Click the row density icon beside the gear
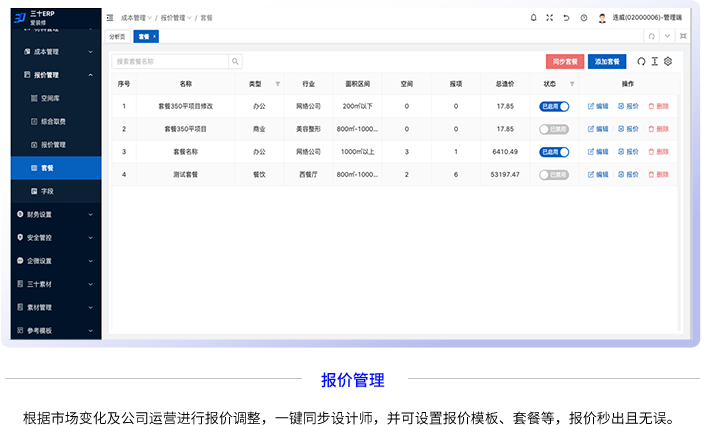 pyautogui.click(x=655, y=61)
